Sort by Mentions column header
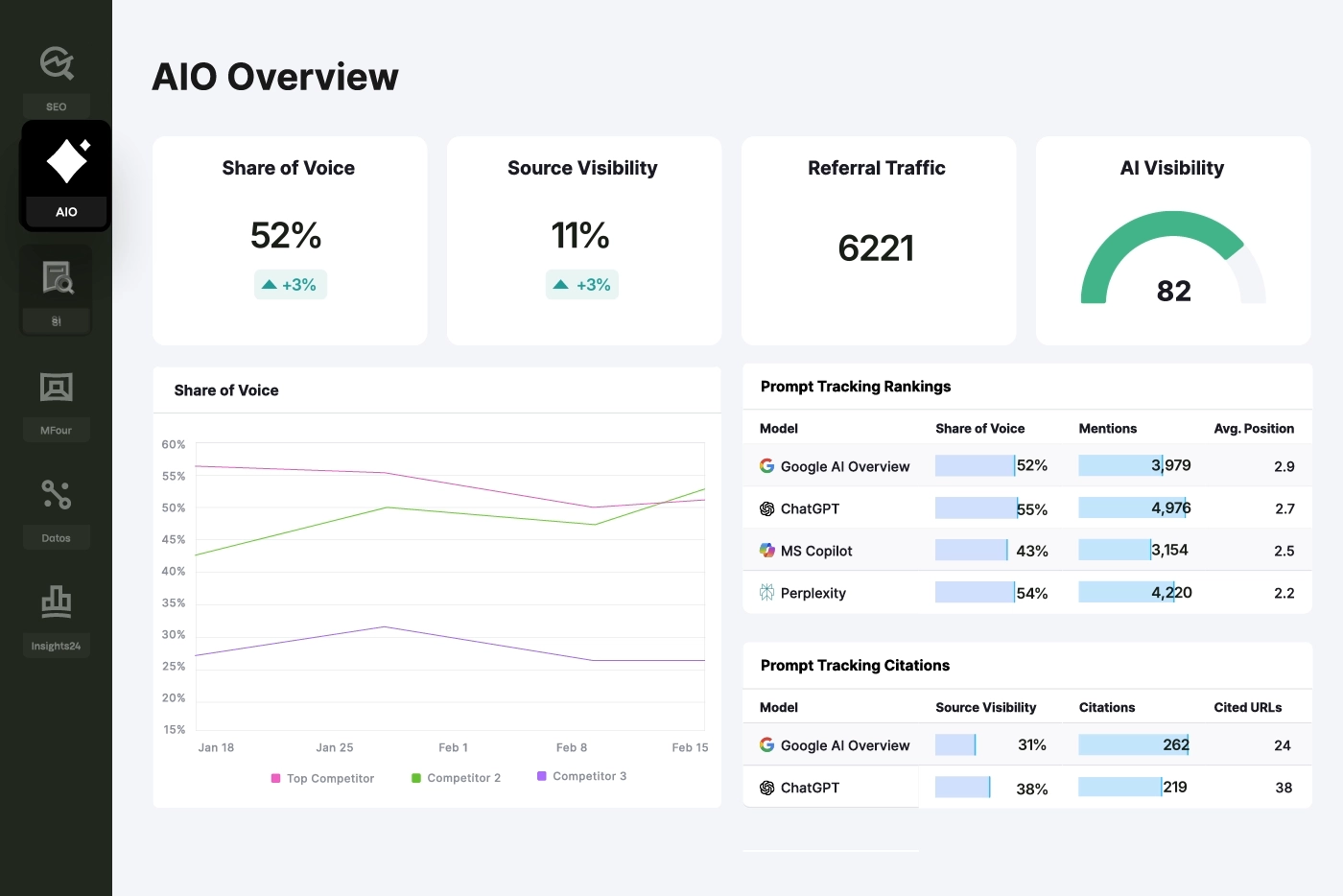The width and height of the screenshot is (1343, 896). [1108, 429]
